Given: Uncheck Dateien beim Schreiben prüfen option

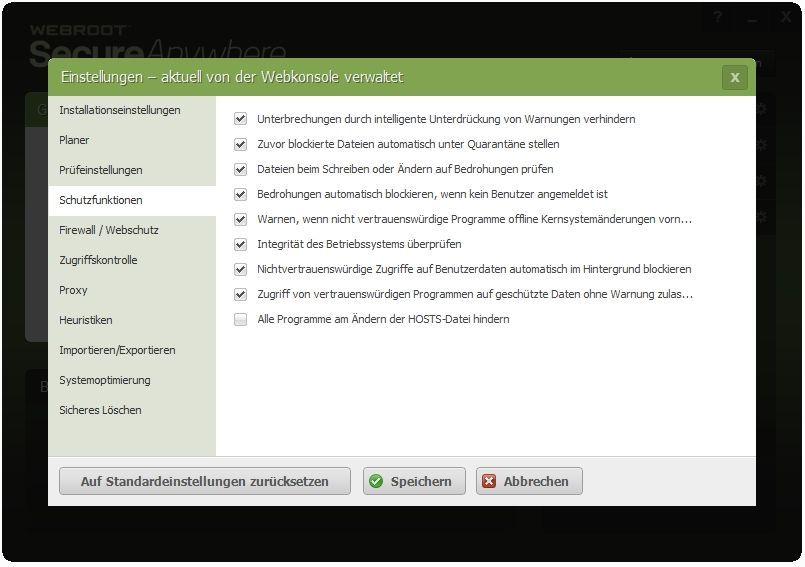Looking at the screenshot, I should [240, 169].
